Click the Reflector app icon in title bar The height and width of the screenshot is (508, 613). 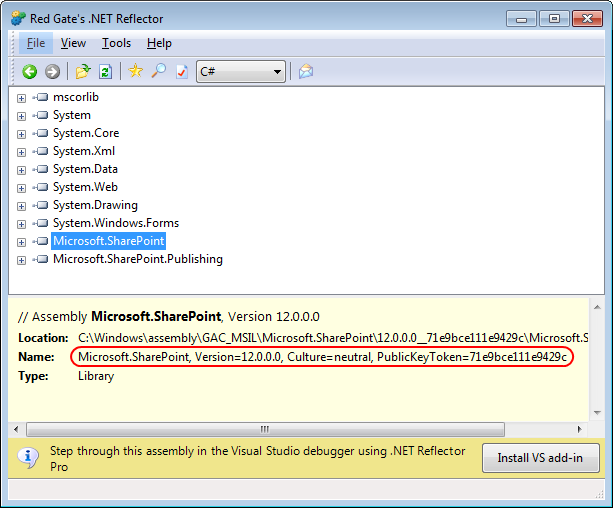18,18
